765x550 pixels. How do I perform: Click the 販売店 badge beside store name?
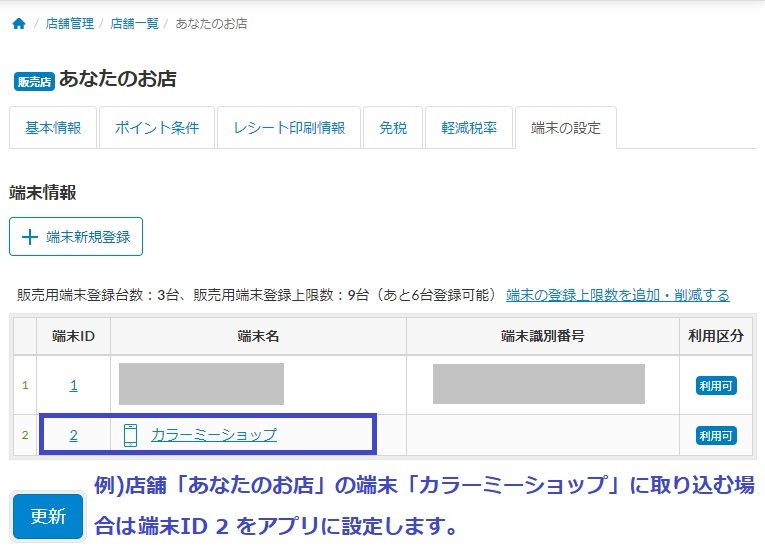click(x=34, y=81)
